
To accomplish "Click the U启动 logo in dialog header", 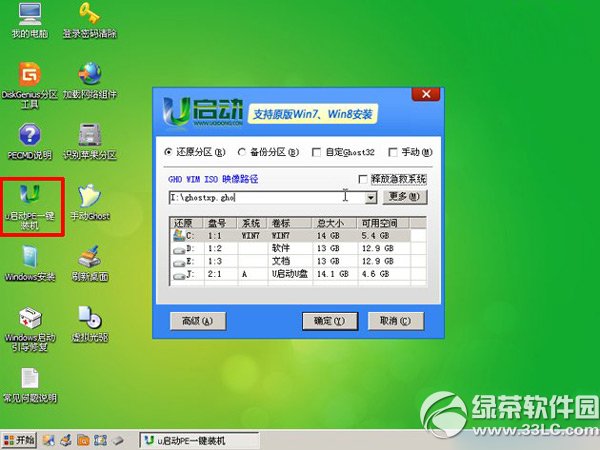I will (x=203, y=112).
